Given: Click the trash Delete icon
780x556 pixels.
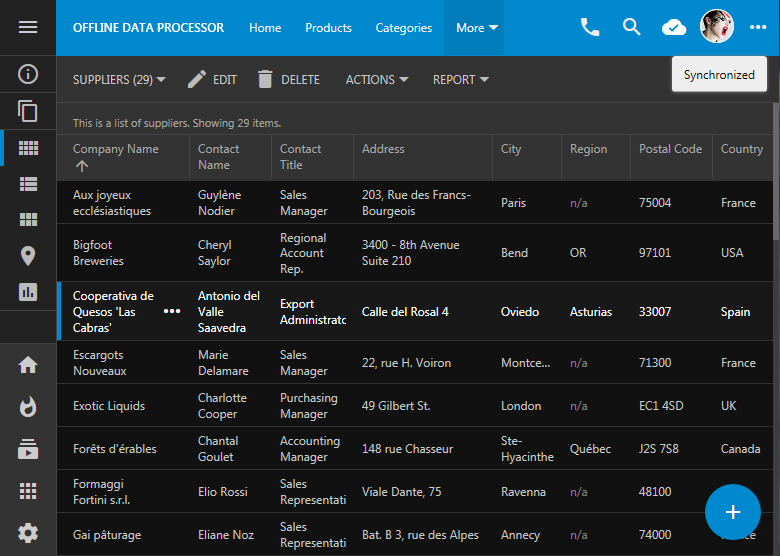Looking at the screenshot, I should (265, 80).
